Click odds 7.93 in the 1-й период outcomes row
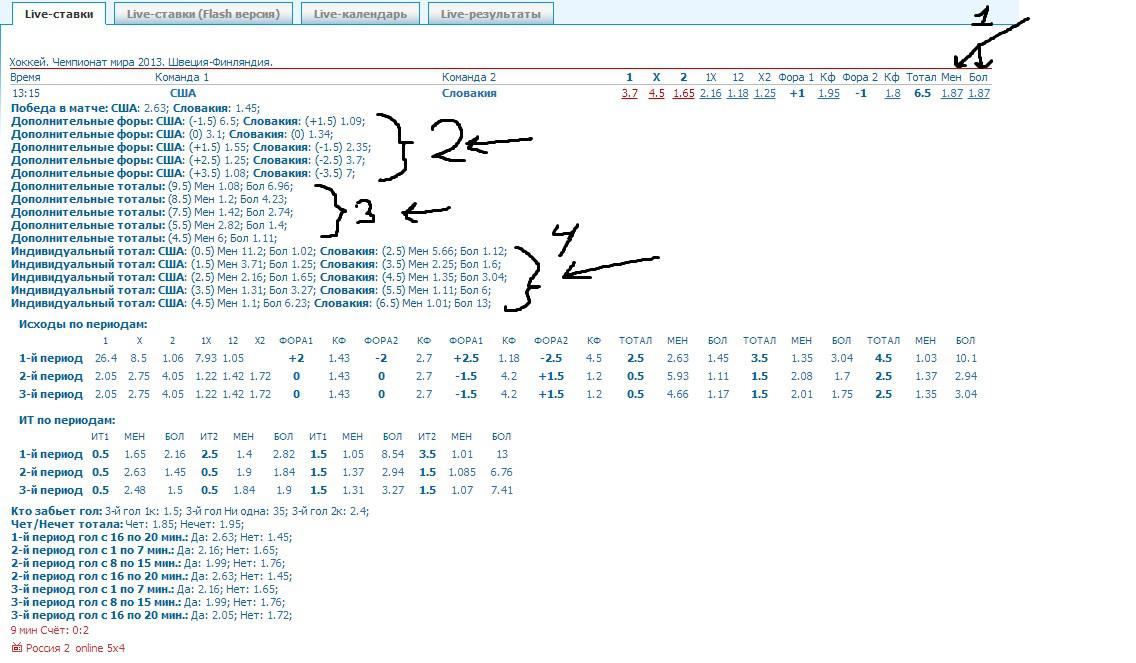Image resolution: width=1136 pixels, height=663 pixels. coord(206,358)
